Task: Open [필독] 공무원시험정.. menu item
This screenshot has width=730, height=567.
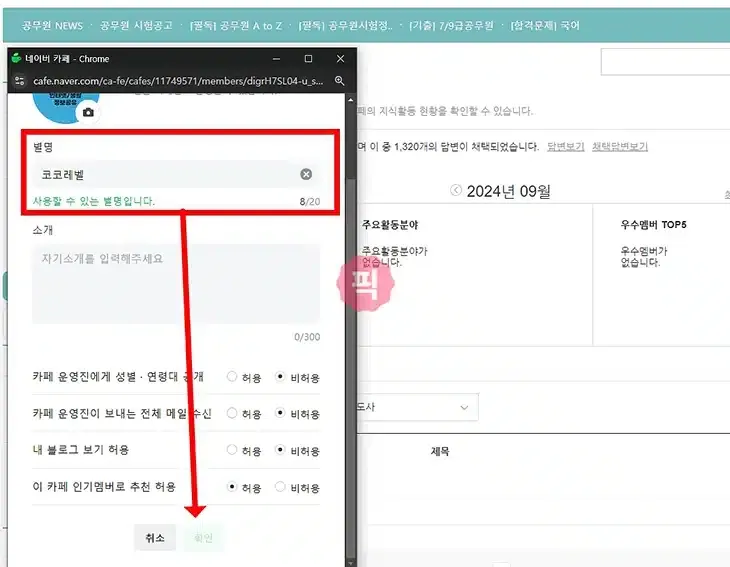Action: point(345,26)
